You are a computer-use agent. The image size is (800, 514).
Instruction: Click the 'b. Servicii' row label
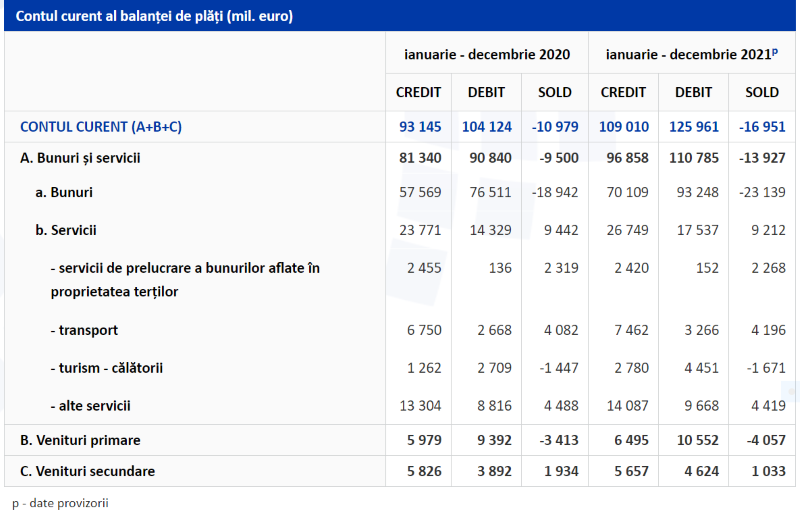(66, 230)
